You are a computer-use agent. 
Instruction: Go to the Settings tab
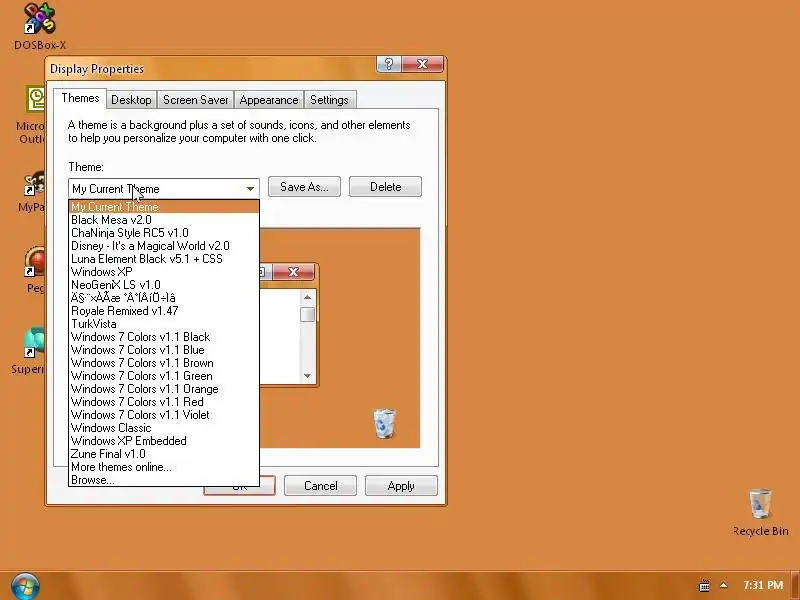click(329, 100)
